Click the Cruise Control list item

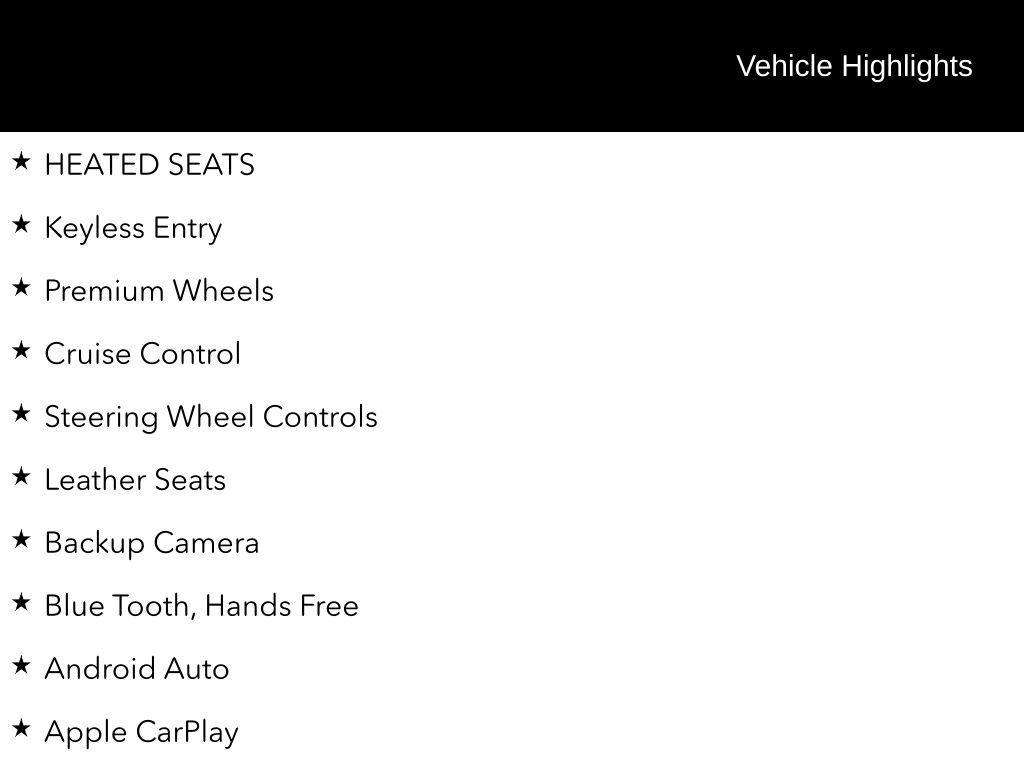143,354
